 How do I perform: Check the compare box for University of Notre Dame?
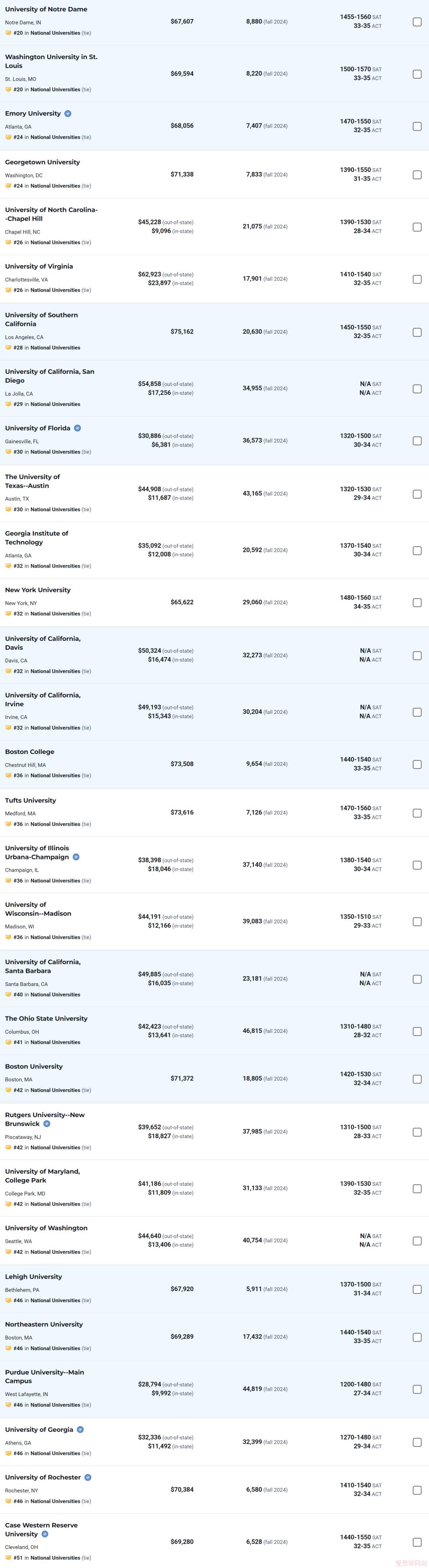pyautogui.click(x=417, y=22)
